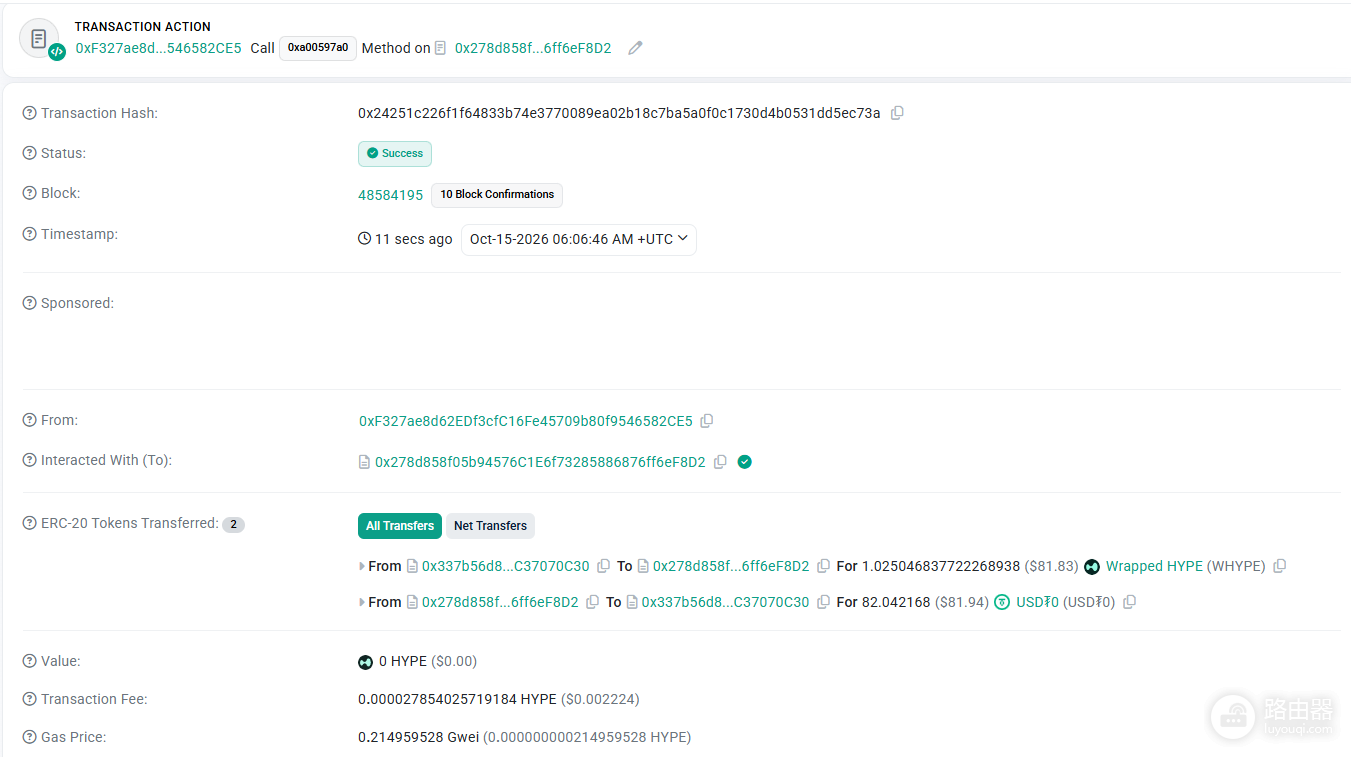
Task: Open sender 0x337b56d8 in WHYPE row
Action: tap(506, 566)
